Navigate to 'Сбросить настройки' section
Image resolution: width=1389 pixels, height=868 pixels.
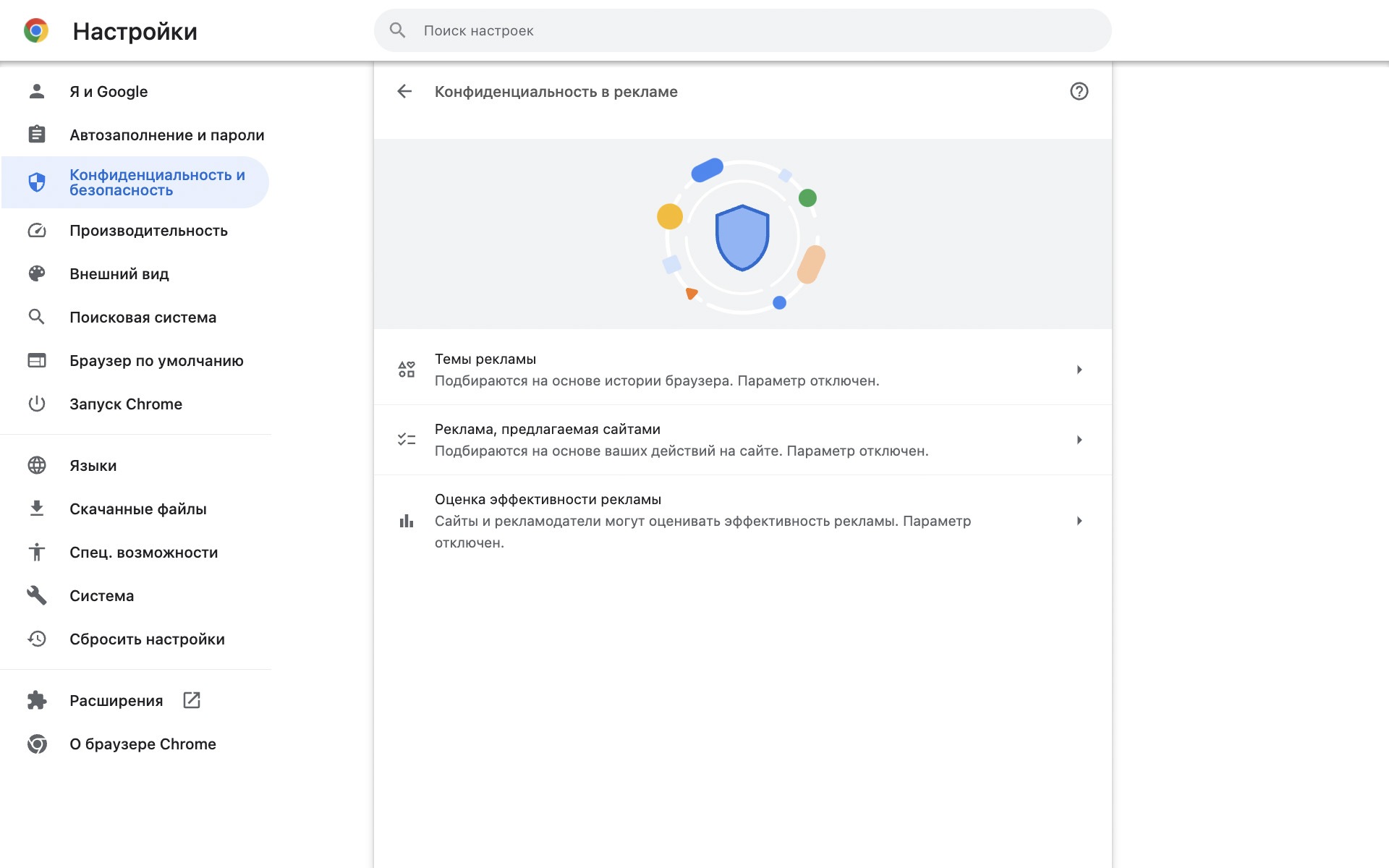[147, 639]
